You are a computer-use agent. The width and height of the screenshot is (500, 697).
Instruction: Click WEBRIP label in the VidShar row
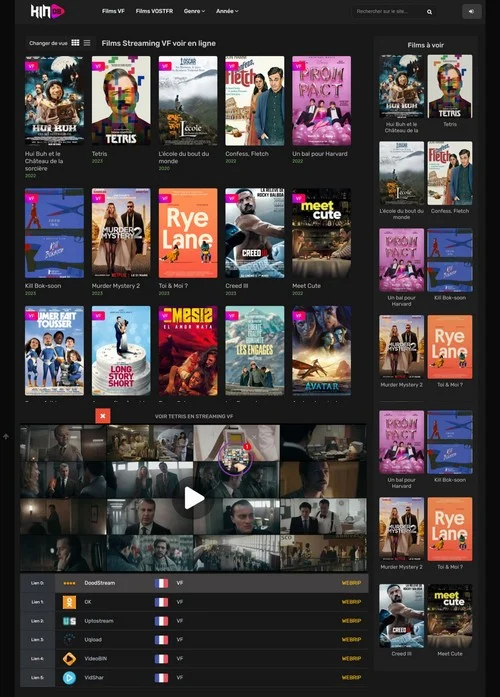tap(351, 678)
